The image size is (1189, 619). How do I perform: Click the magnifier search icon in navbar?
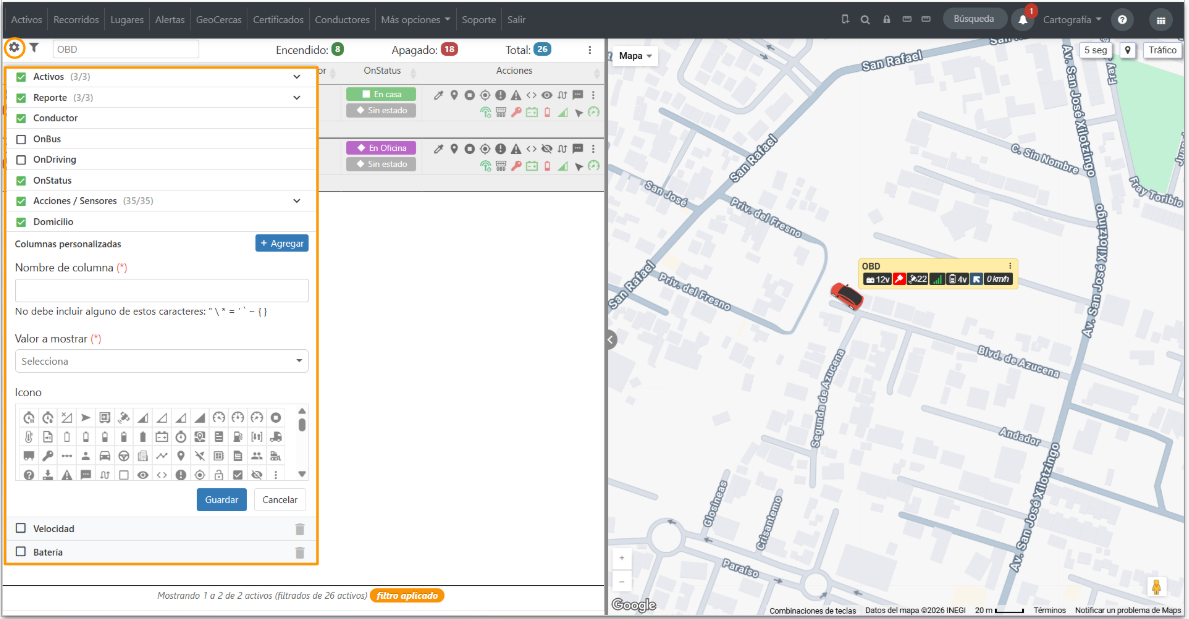[865, 20]
